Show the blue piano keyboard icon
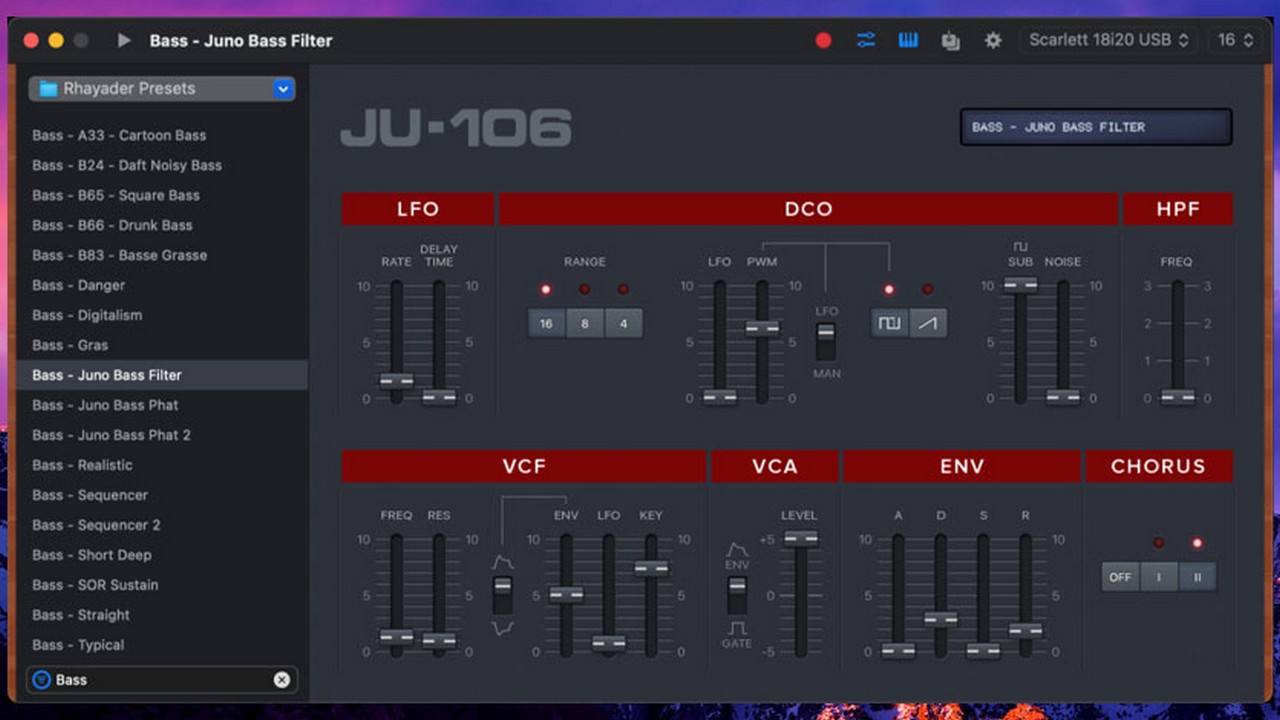 (908, 41)
